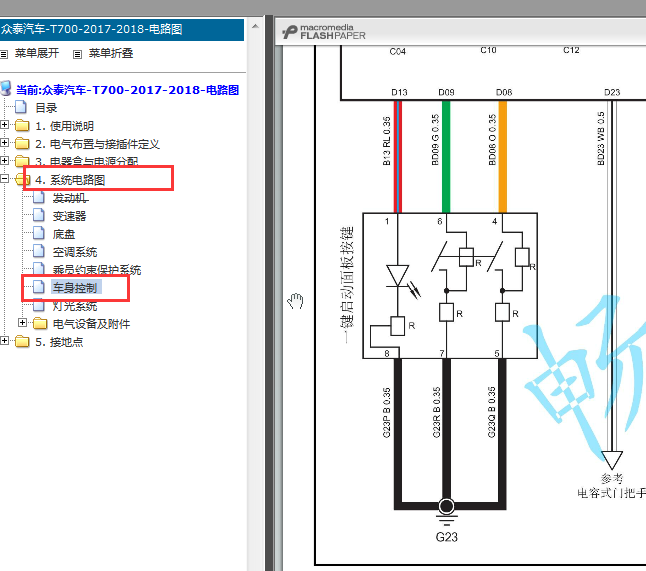Open the 目录 page
Screen dimensions: 646x571
pyautogui.click(x=46, y=108)
